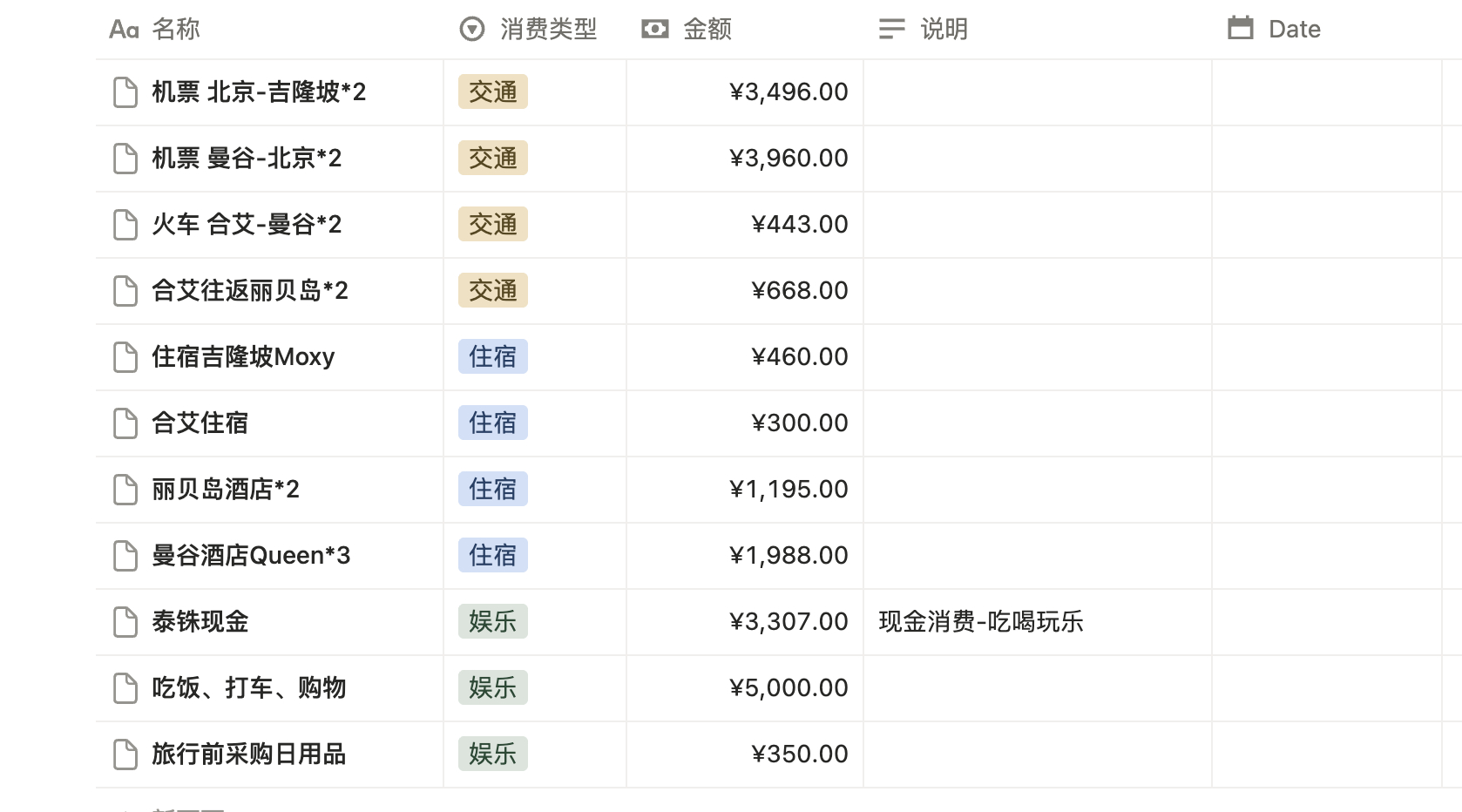Open the 说明 column header options
This screenshot has width=1462, height=812.
944,30
